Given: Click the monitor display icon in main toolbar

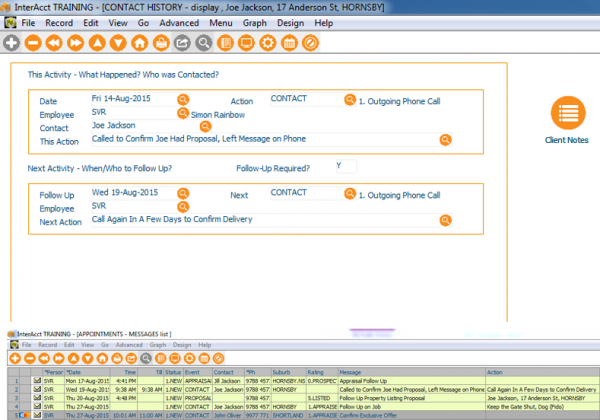Looking at the screenshot, I should pos(246,43).
